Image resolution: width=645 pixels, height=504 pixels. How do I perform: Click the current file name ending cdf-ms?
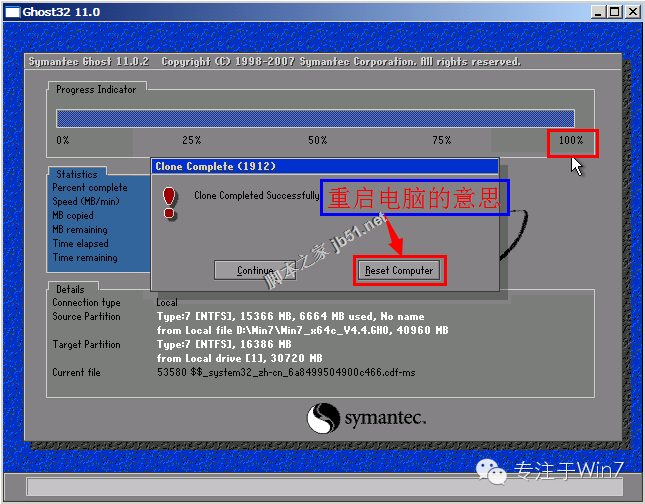click(x=286, y=372)
